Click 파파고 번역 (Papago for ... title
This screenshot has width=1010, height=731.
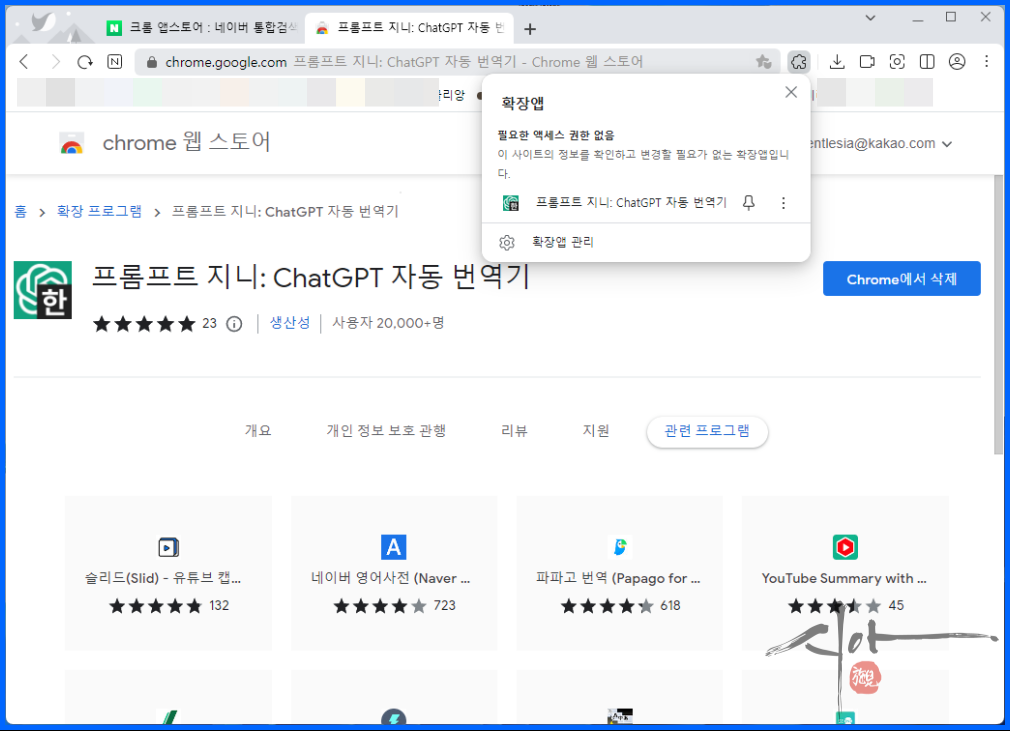pos(618,578)
